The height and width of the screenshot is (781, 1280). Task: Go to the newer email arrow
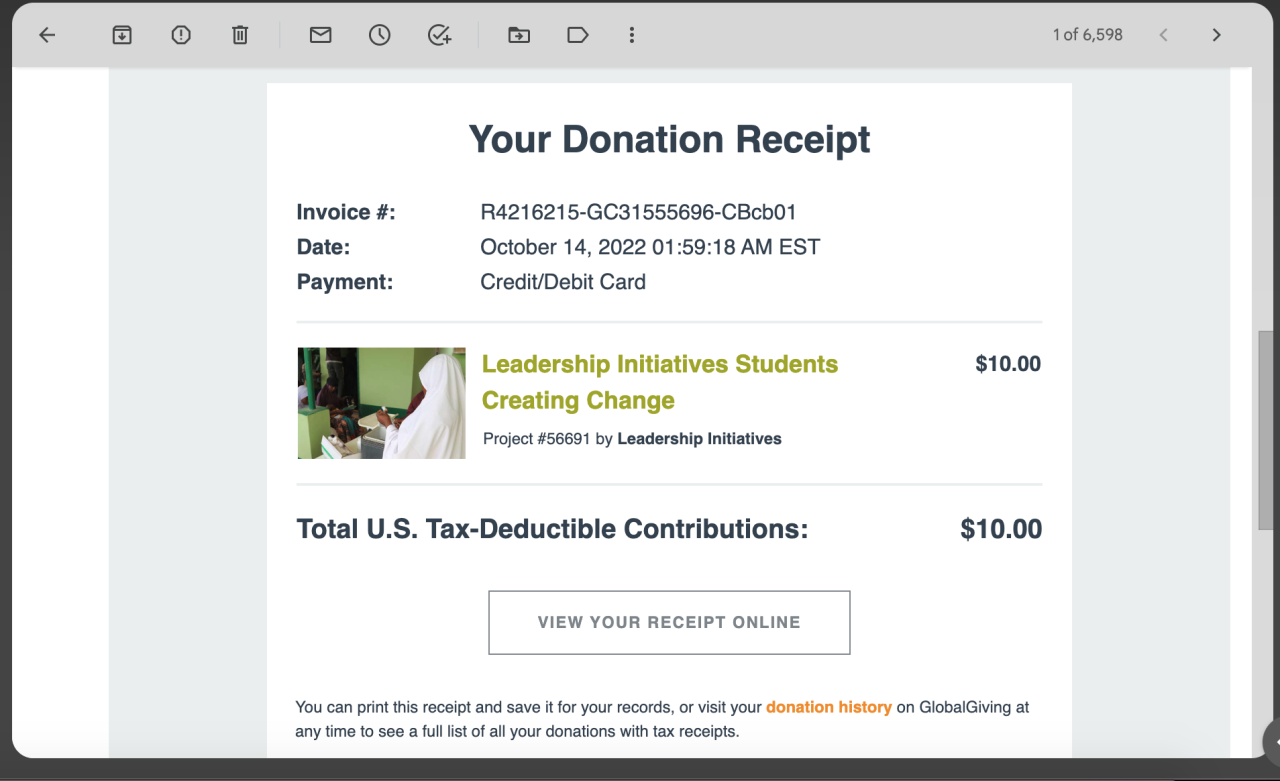[1163, 35]
